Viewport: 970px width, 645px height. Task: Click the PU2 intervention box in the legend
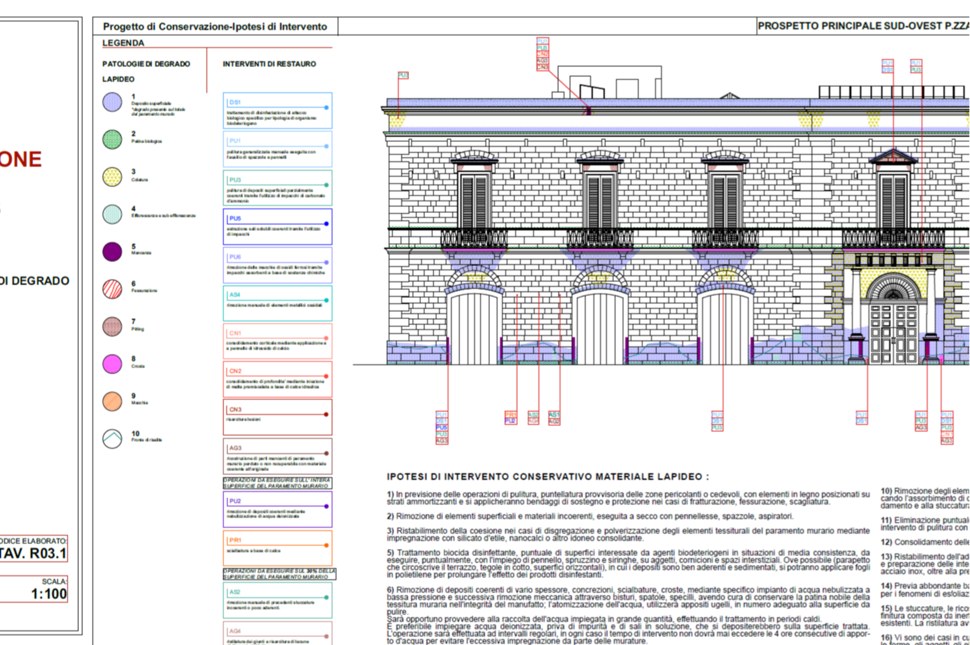tap(277, 510)
